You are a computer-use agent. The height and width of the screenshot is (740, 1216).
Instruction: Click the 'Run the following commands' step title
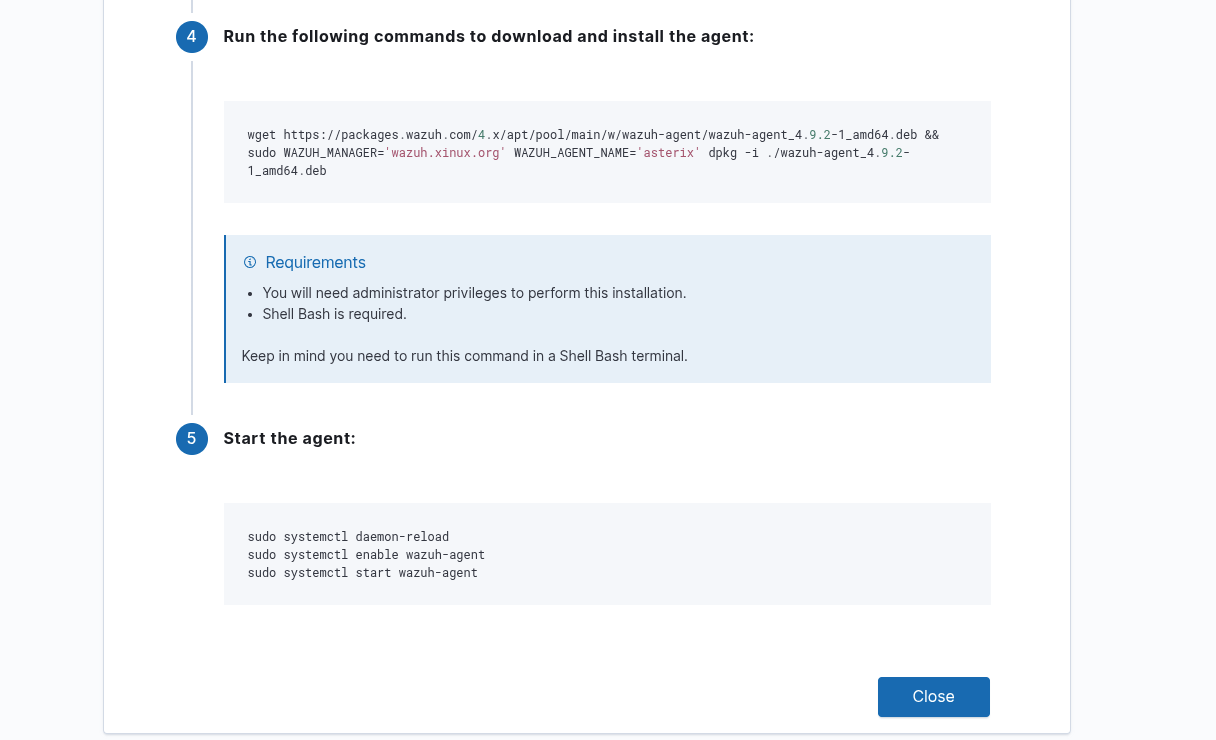click(488, 37)
